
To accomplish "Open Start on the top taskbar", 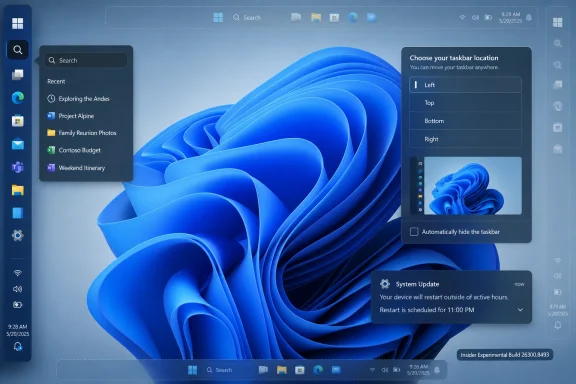I will point(218,17).
